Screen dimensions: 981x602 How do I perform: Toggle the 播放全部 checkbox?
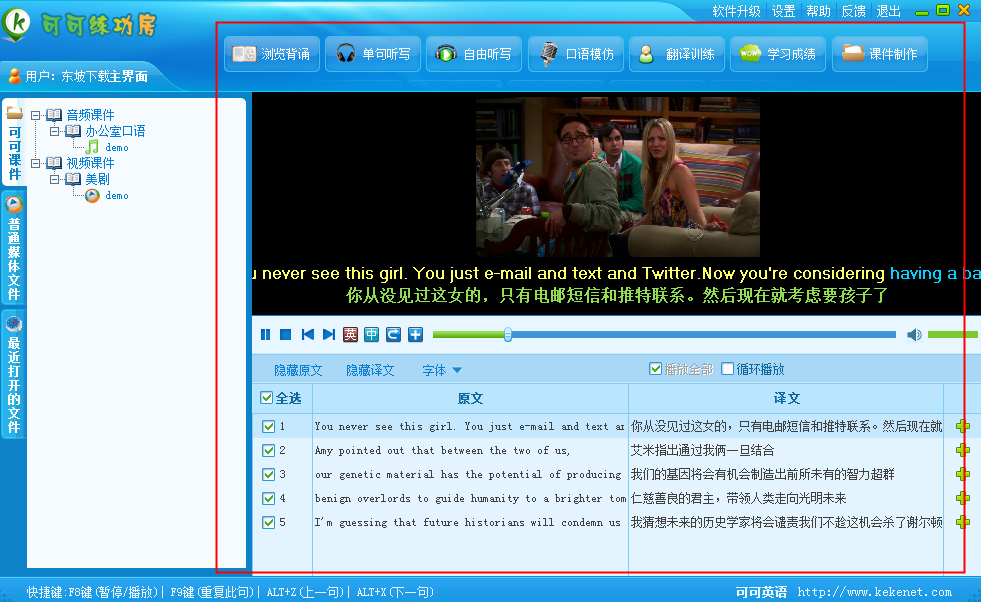[x=656, y=369]
